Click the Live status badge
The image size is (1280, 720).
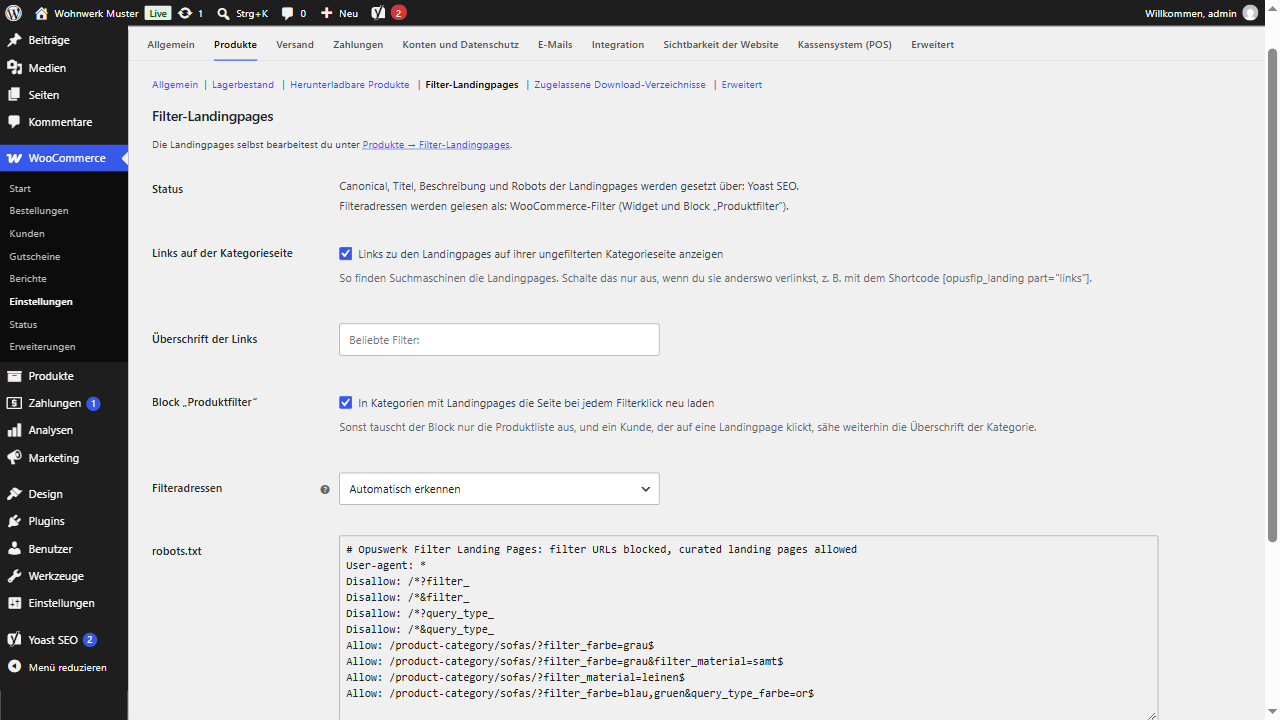tap(158, 13)
